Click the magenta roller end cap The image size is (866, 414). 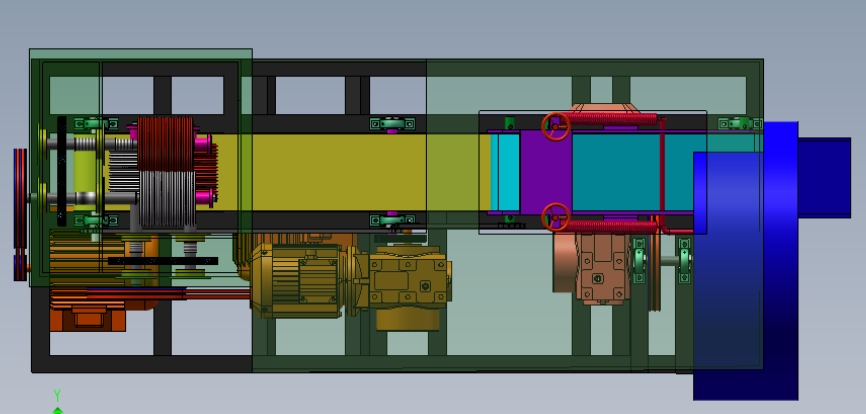point(203,144)
